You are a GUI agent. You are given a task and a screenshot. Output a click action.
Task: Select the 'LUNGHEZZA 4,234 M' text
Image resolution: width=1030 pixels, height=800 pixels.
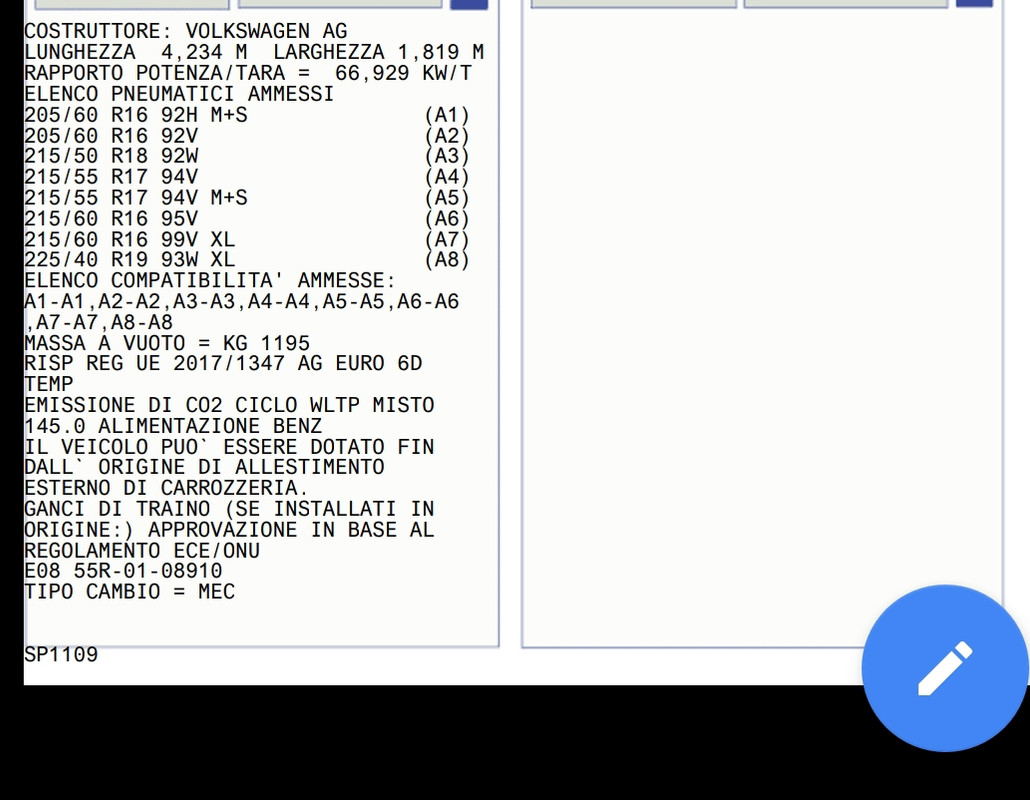(136, 52)
